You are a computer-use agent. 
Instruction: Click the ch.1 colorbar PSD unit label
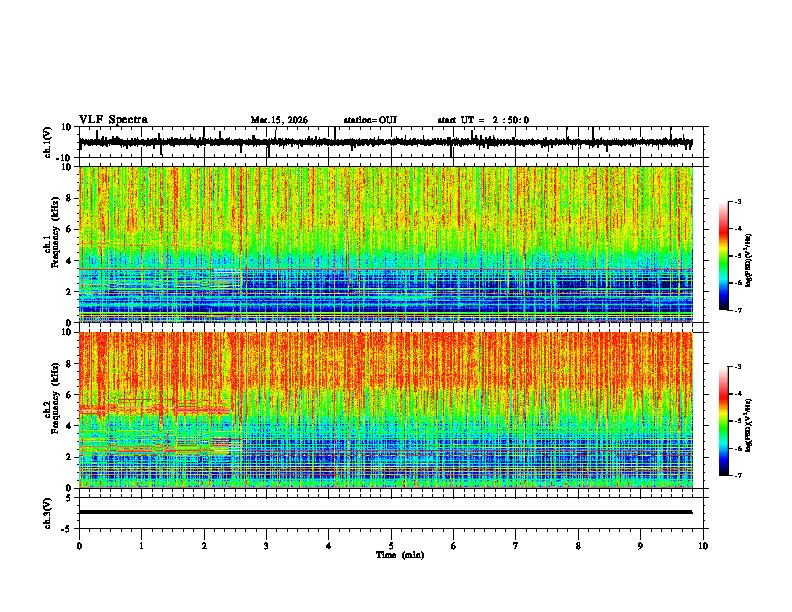pyautogui.click(x=749, y=260)
